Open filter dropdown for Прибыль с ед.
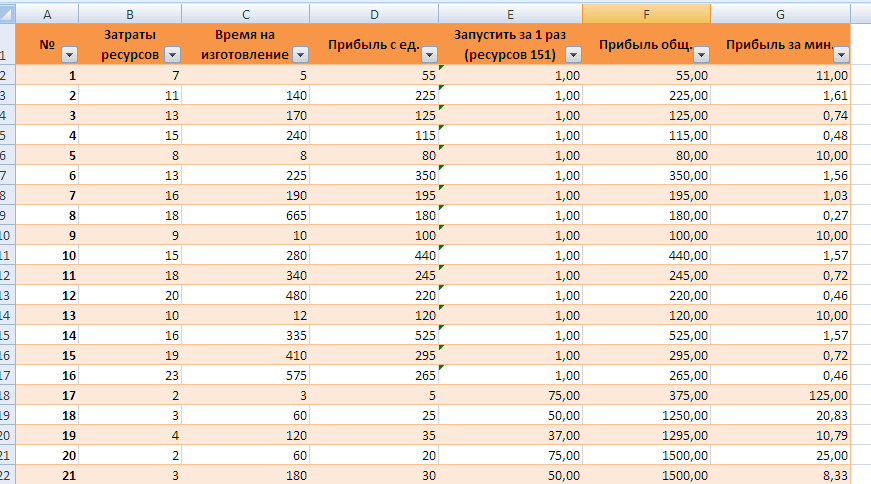Image resolution: width=871 pixels, height=484 pixels. [x=429, y=54]
